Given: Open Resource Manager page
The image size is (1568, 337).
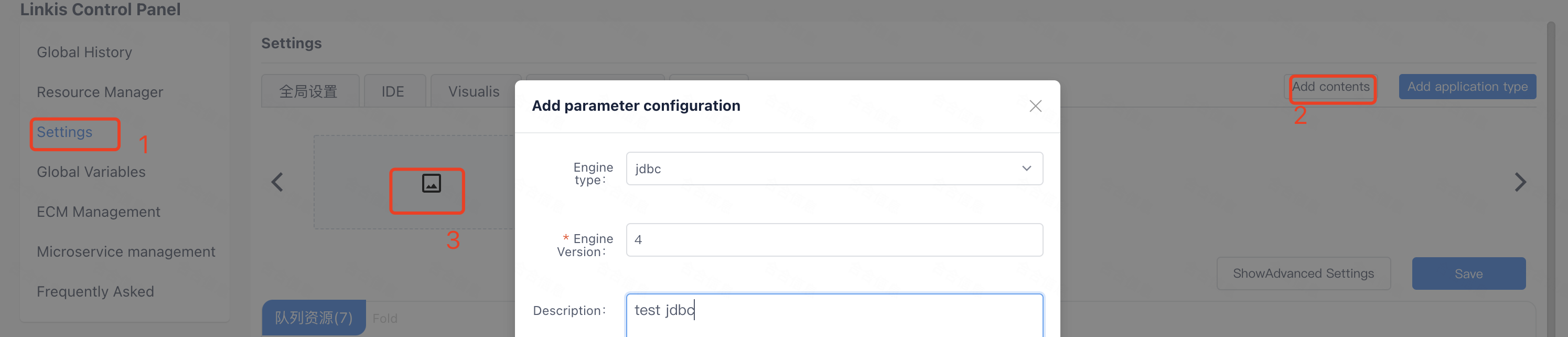Looking at the screenshot, I should coord(100,92).
